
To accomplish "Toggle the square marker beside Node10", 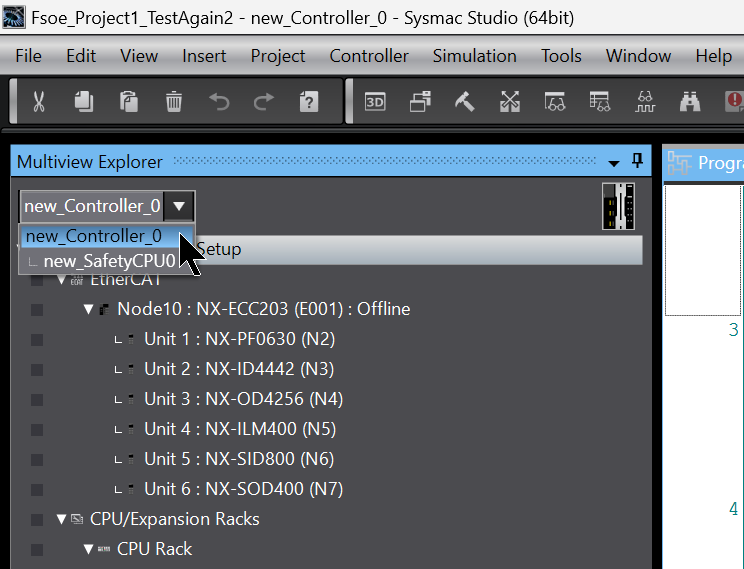I will [37, 310].
